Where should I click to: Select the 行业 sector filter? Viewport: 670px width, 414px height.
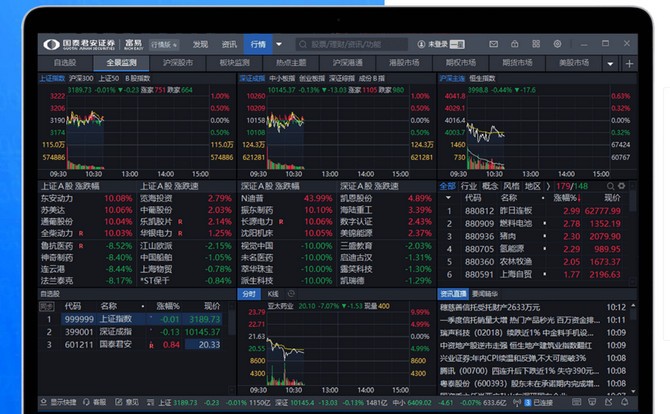tap(469, 186)
